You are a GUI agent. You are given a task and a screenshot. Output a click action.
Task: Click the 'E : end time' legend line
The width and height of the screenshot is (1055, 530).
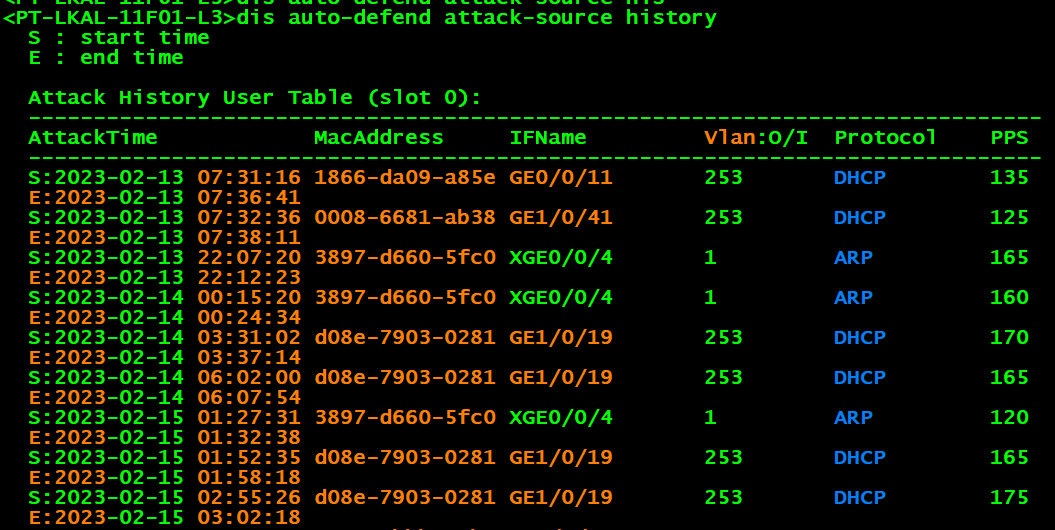click(106, 57)
